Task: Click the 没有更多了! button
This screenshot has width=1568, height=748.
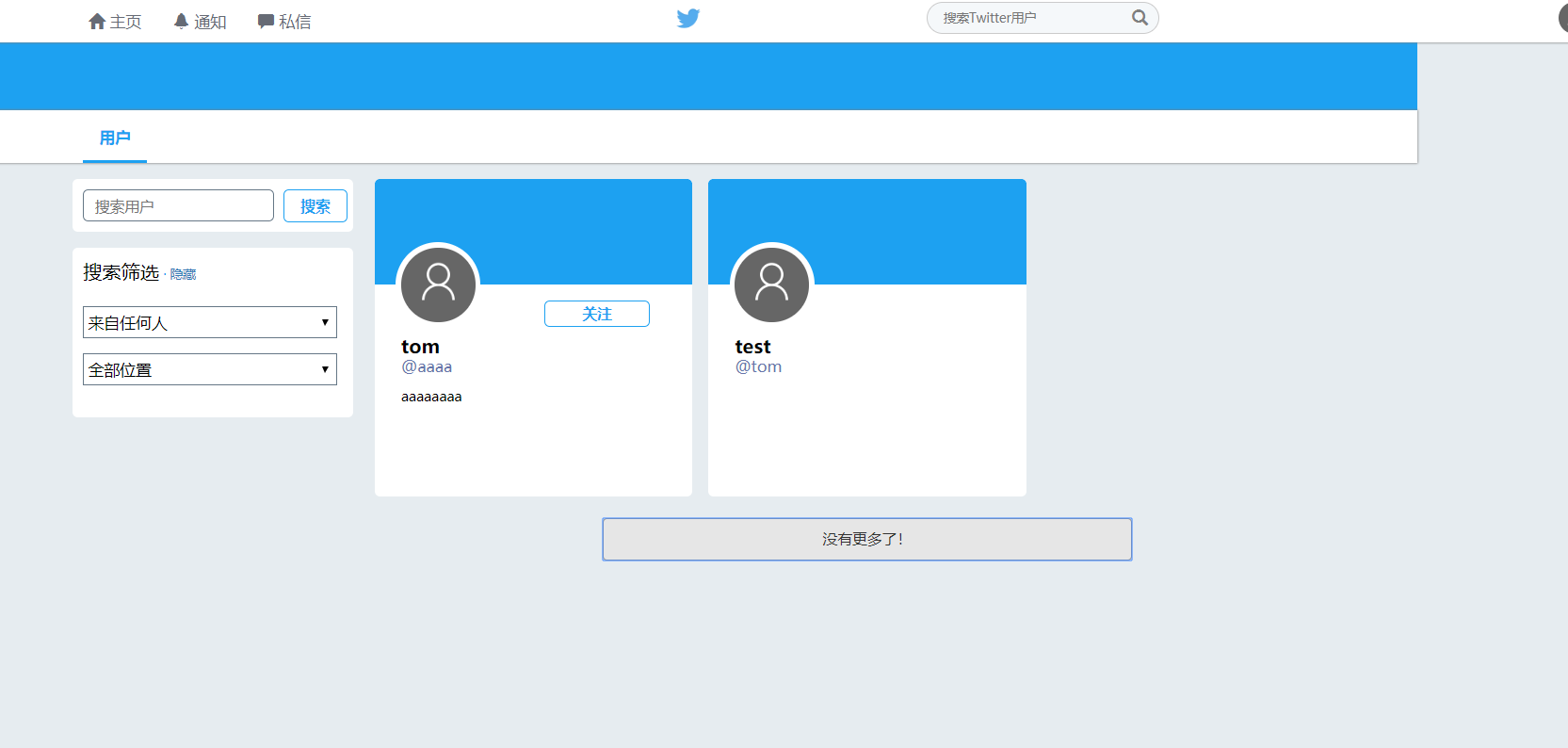Action: [867, 539]
